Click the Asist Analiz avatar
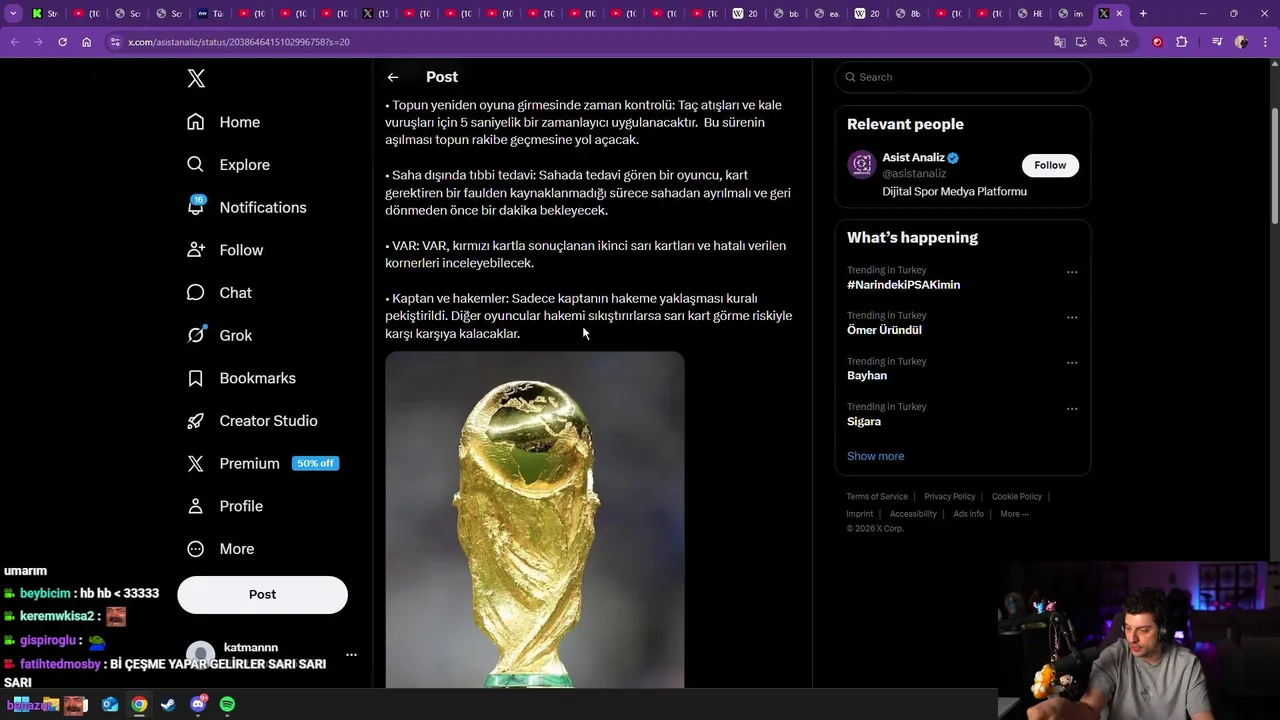1280x720 pixels. click(x=861, y=164)
